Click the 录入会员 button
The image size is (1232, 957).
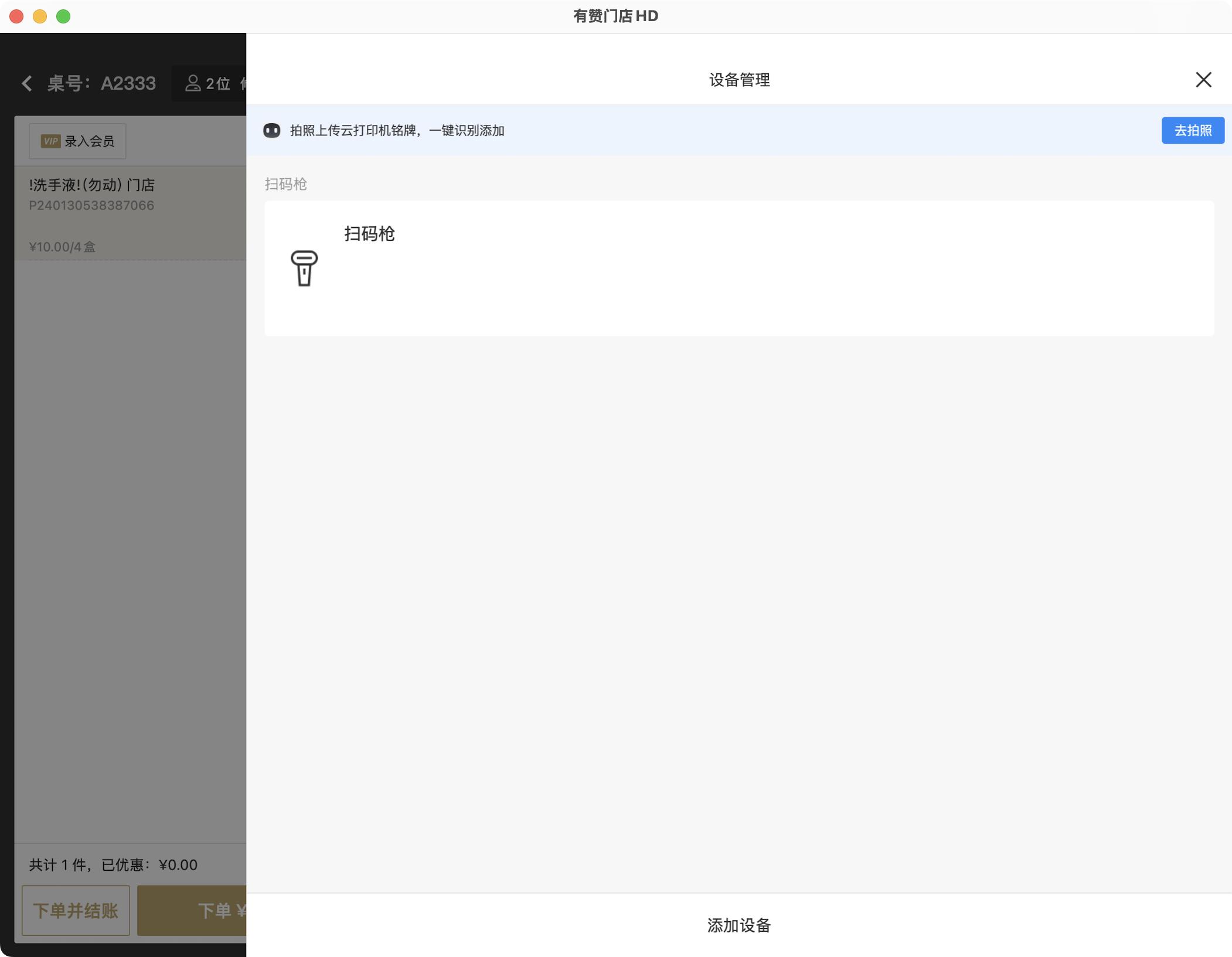point(78,141)
